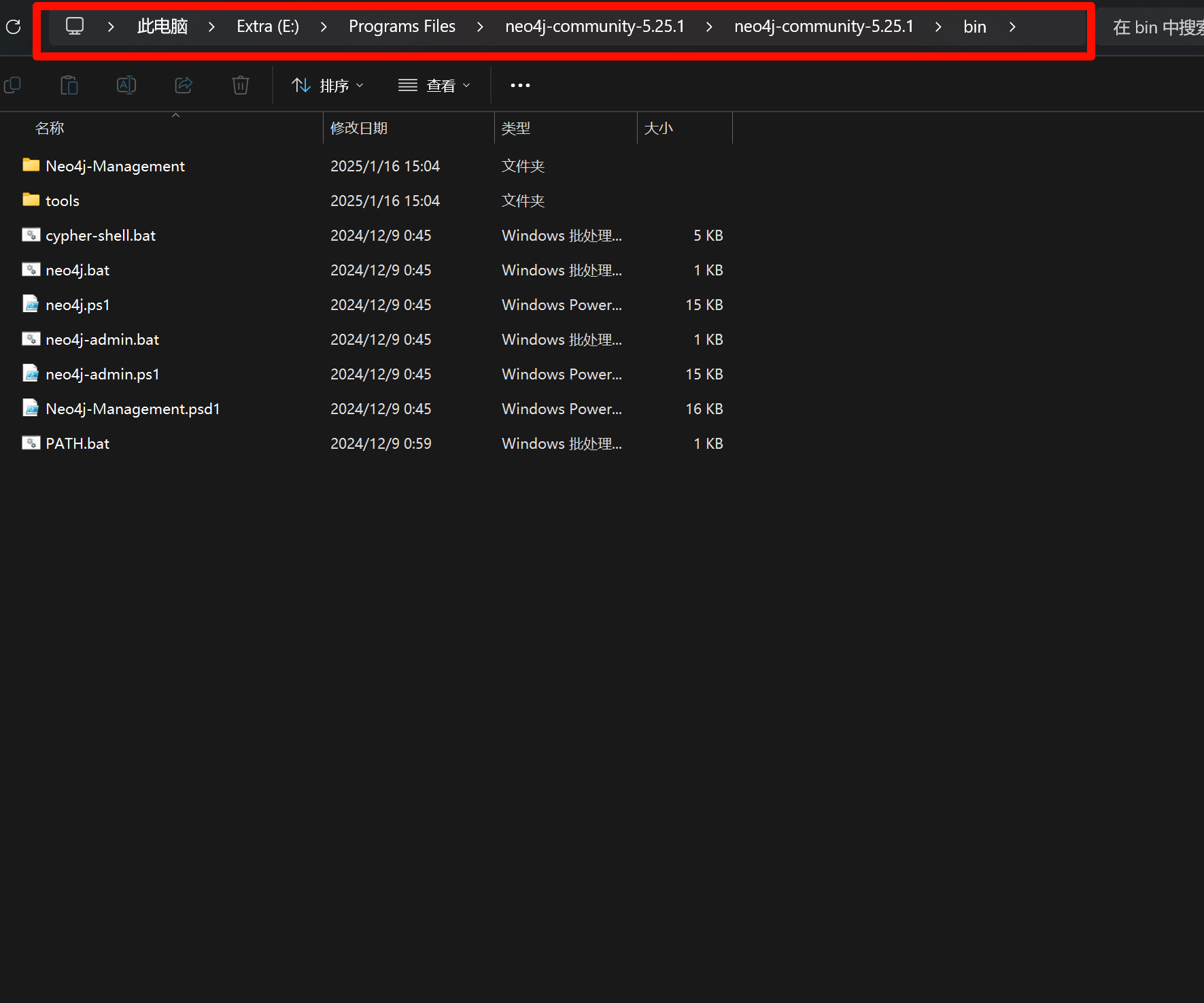Expand the chevron after Extra (E:) breadcrumb
Screen dimensions: 1204x1003
tap(324, 27)
